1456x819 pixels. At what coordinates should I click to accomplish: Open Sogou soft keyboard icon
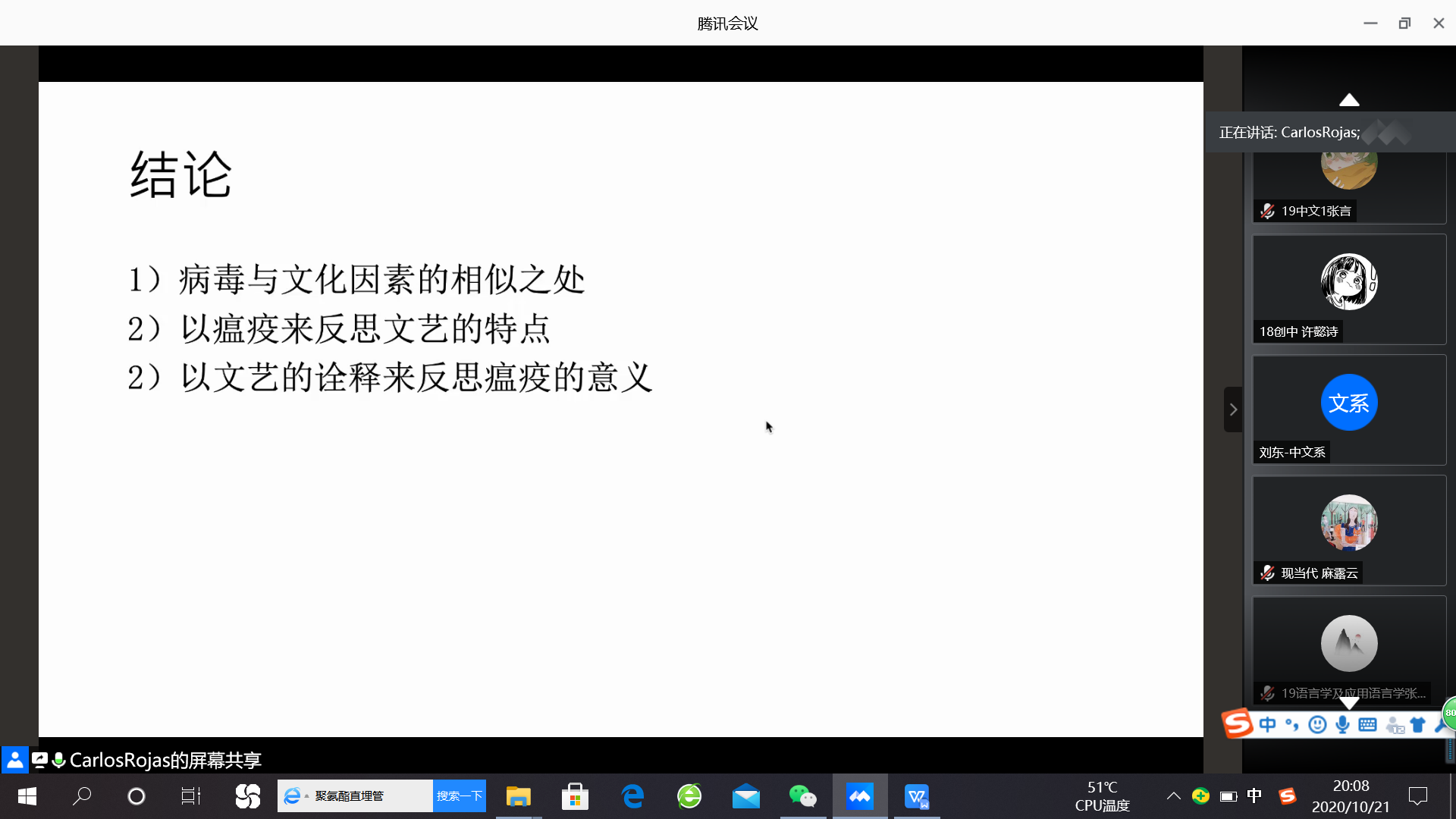coord(1367,725)
